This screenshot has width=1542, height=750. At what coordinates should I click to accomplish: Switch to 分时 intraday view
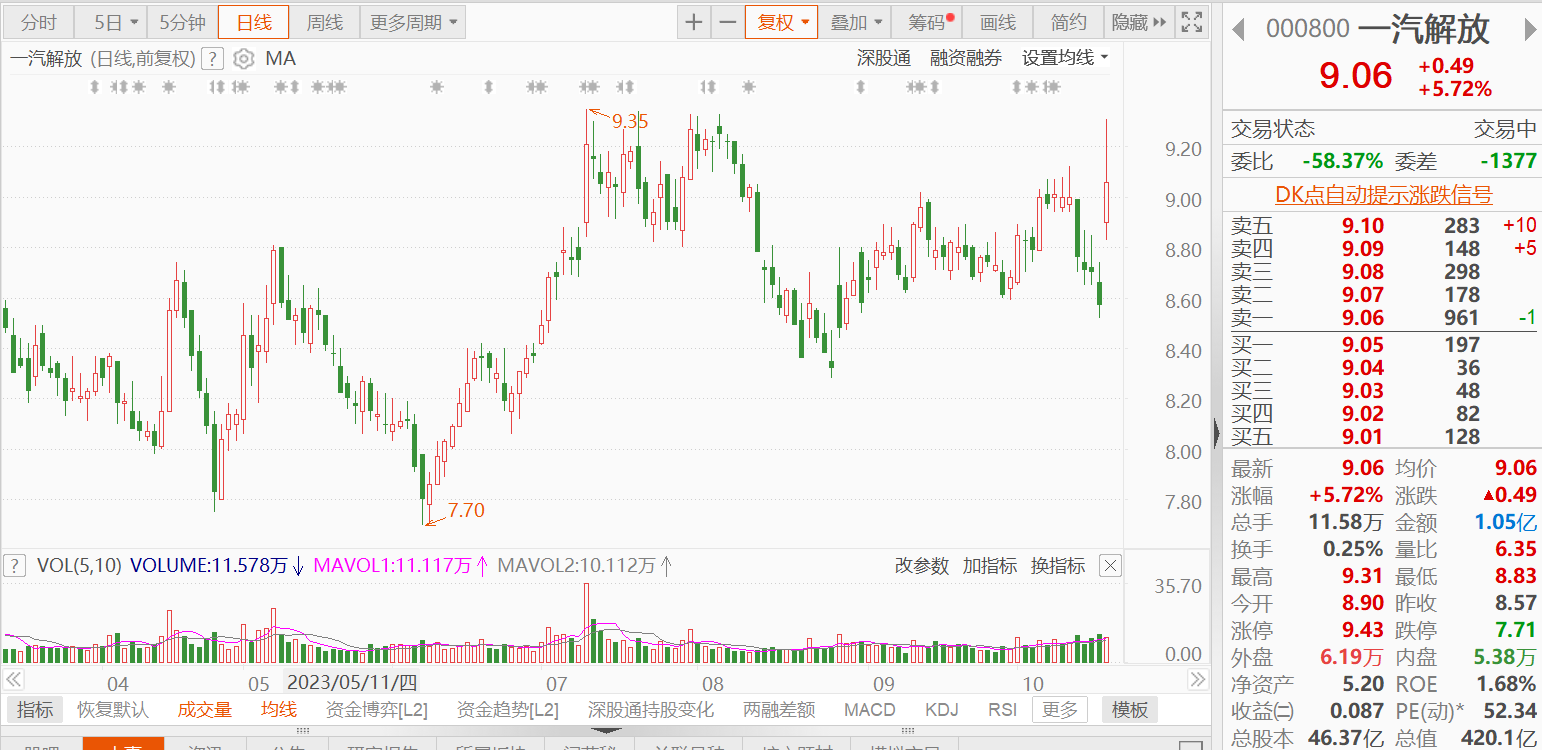[x=39, y=22]
